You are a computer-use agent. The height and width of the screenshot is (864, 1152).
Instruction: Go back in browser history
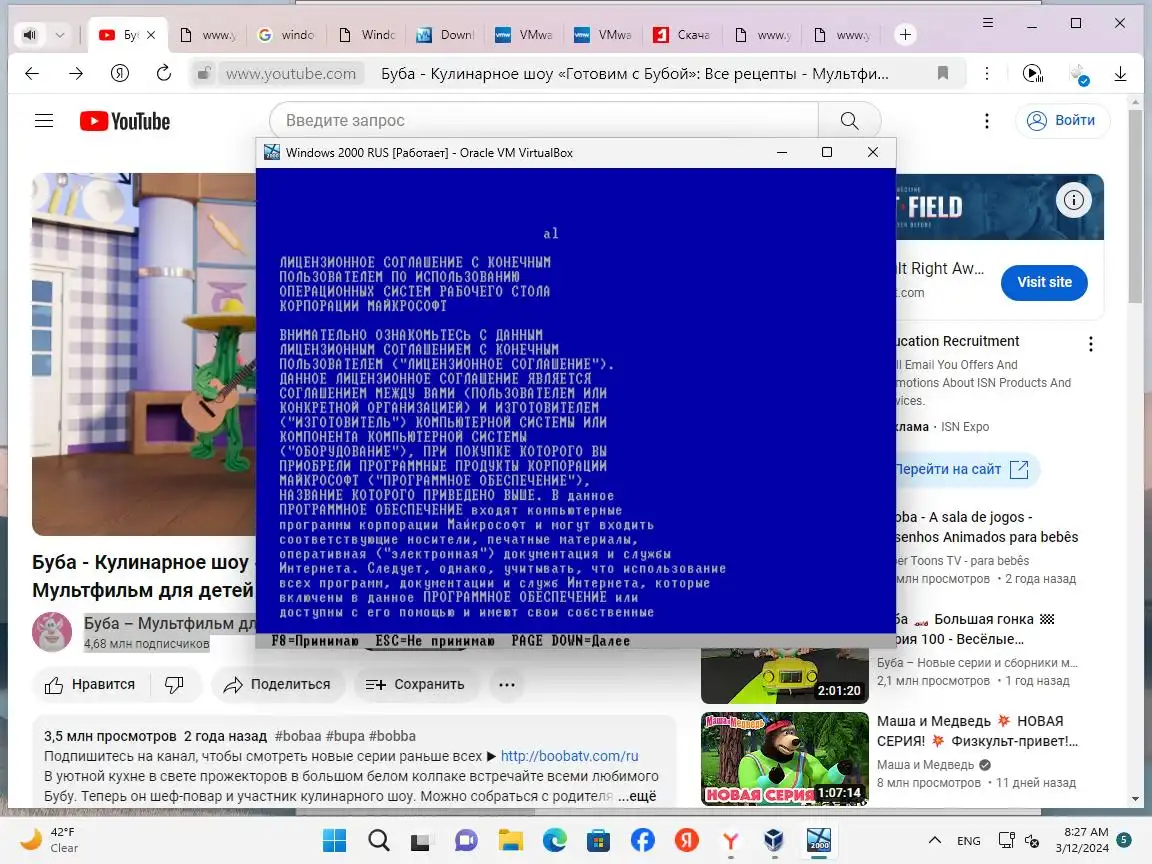click(32, 73)
